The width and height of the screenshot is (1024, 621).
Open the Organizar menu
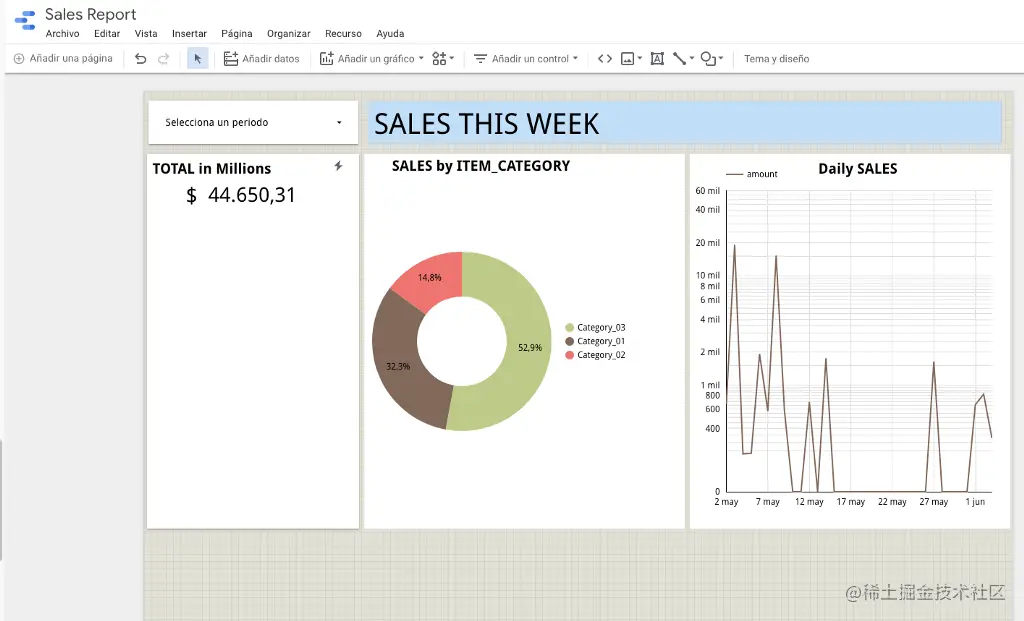point(289,33)
